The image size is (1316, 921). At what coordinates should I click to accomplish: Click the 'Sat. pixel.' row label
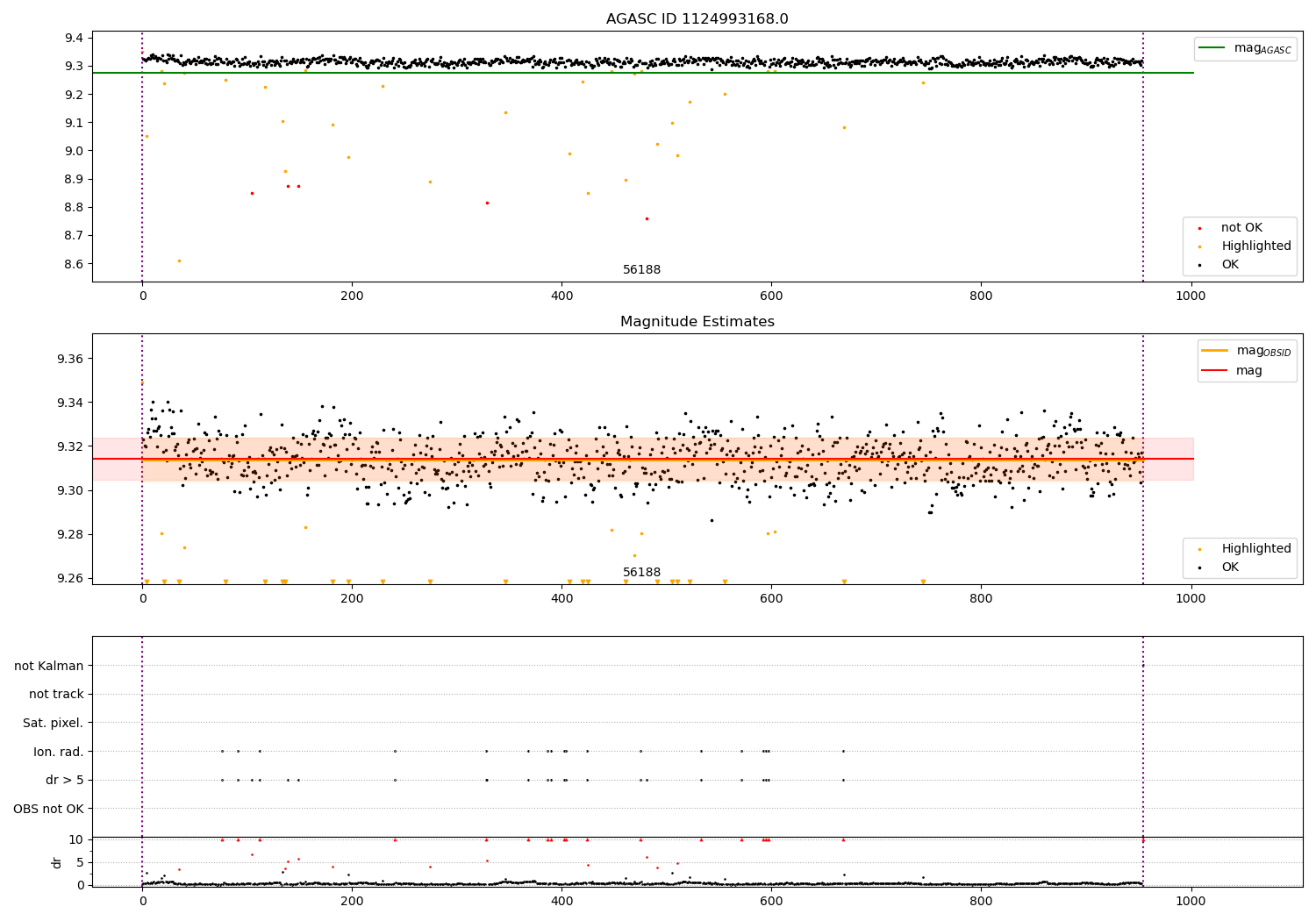tap(54, 724)
